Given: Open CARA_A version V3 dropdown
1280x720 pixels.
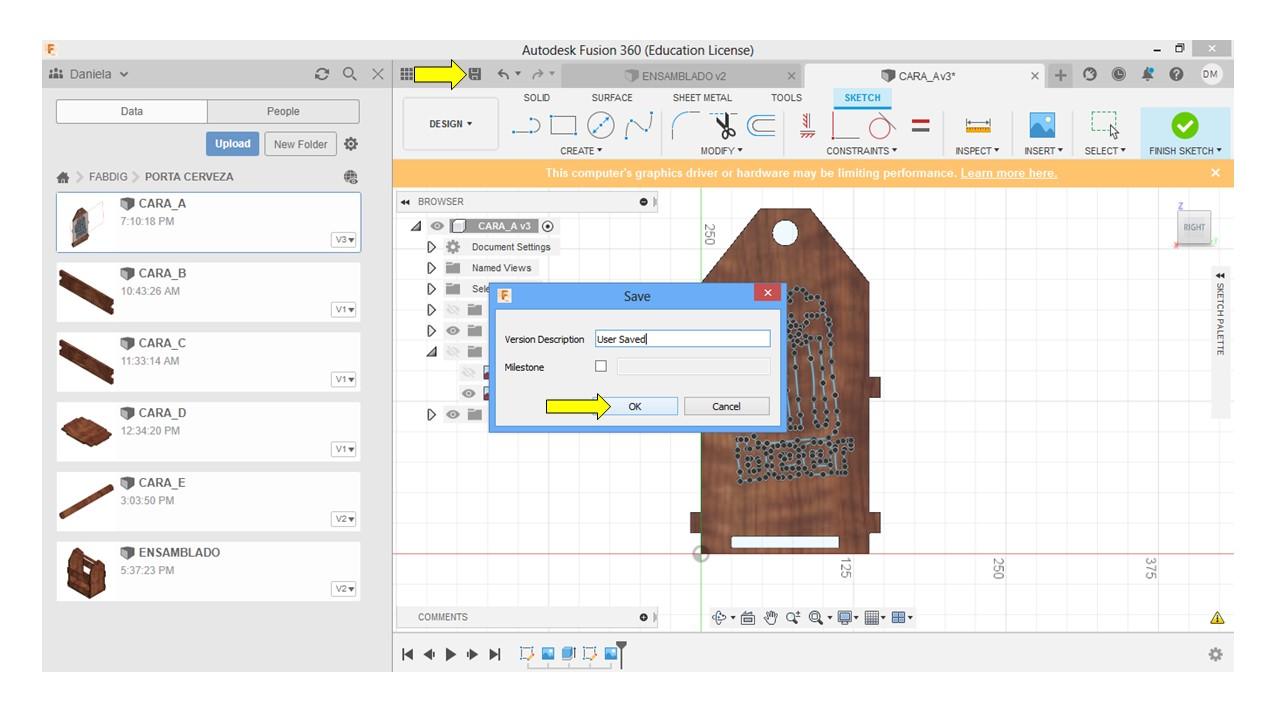Looking at the screenshot, I should point(344,240).
